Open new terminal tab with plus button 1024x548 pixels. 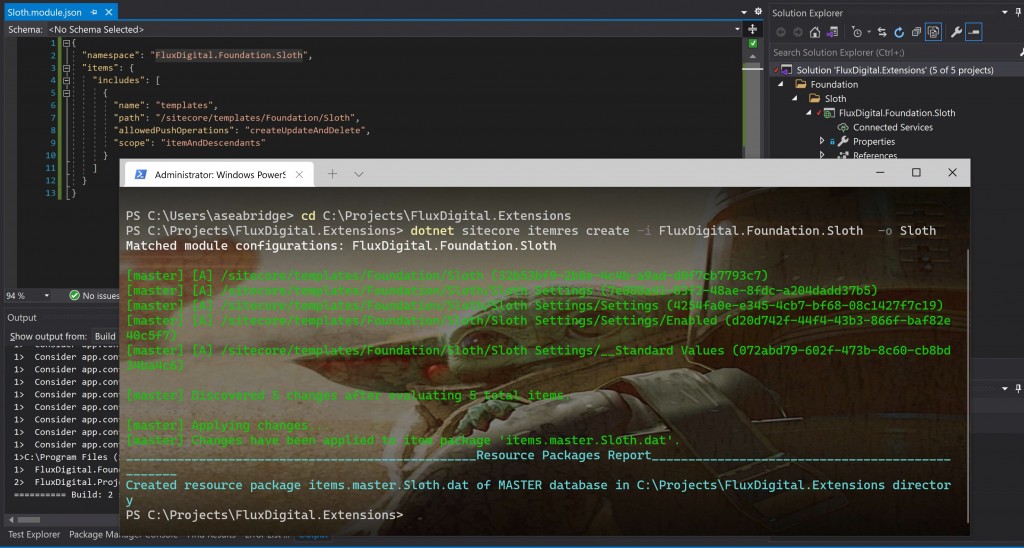332,174
